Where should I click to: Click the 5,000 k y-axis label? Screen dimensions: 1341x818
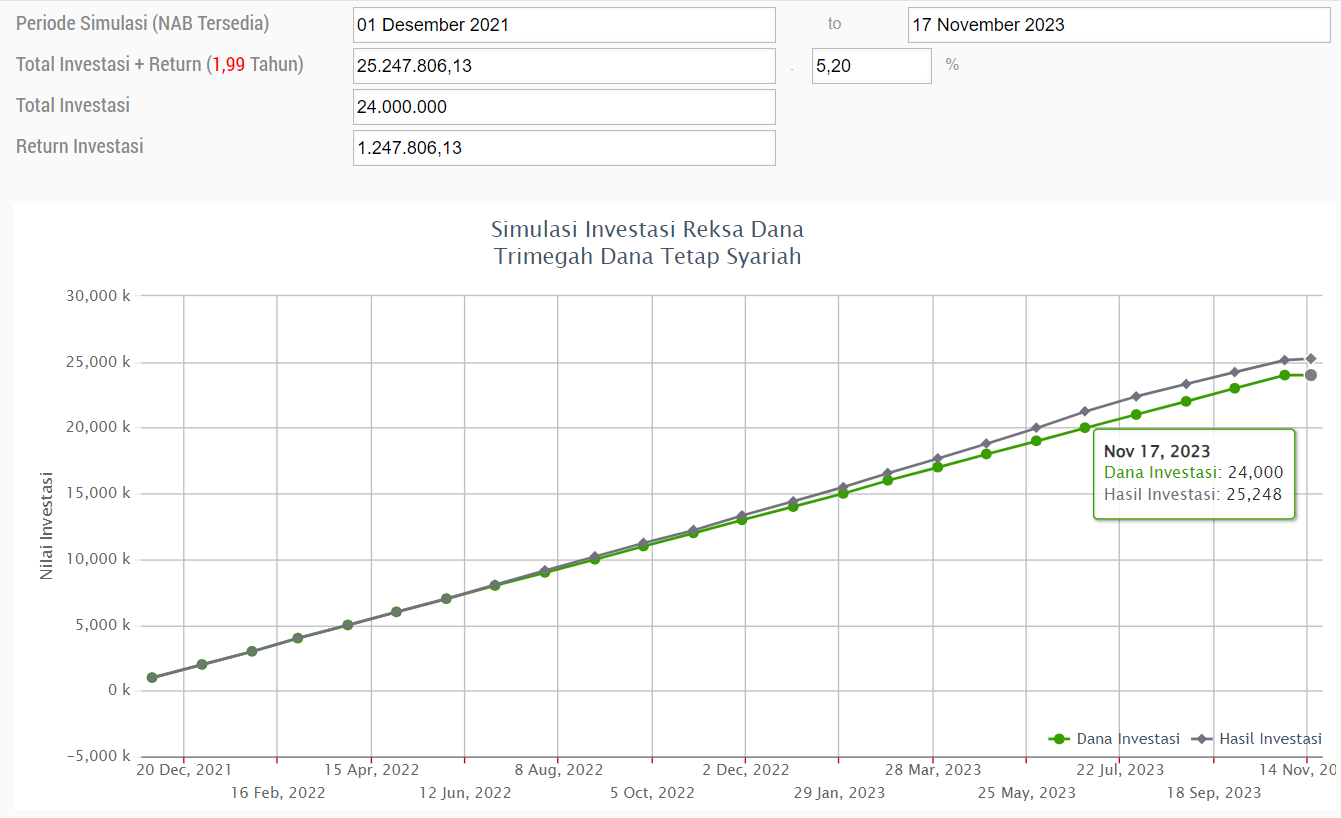(103, 625)
